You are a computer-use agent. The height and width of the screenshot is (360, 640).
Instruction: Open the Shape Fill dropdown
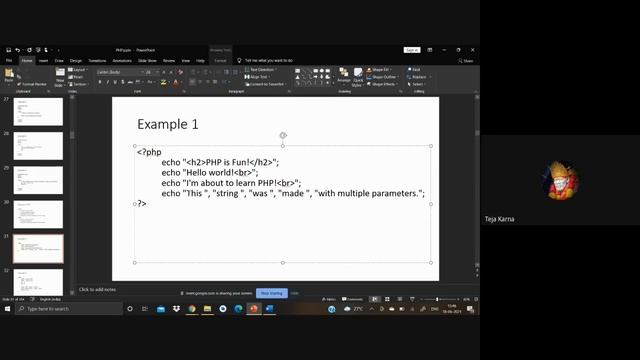tap(379, 70)
